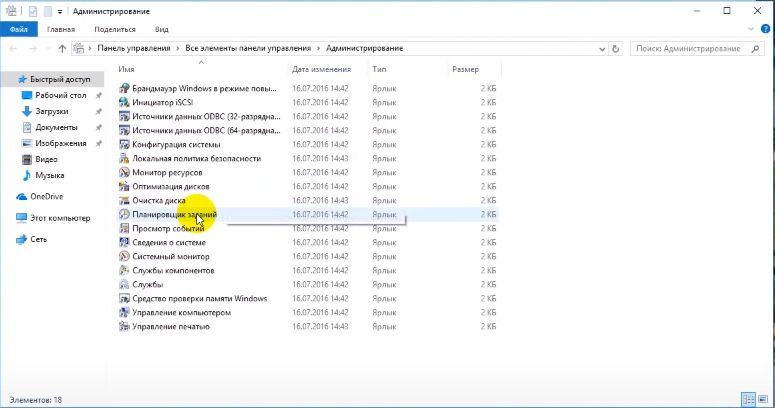Click the Монитор ресурсов file name
The height and width of the screenshot is (408, 775).
pyautogui.click(x=167, y=173)
